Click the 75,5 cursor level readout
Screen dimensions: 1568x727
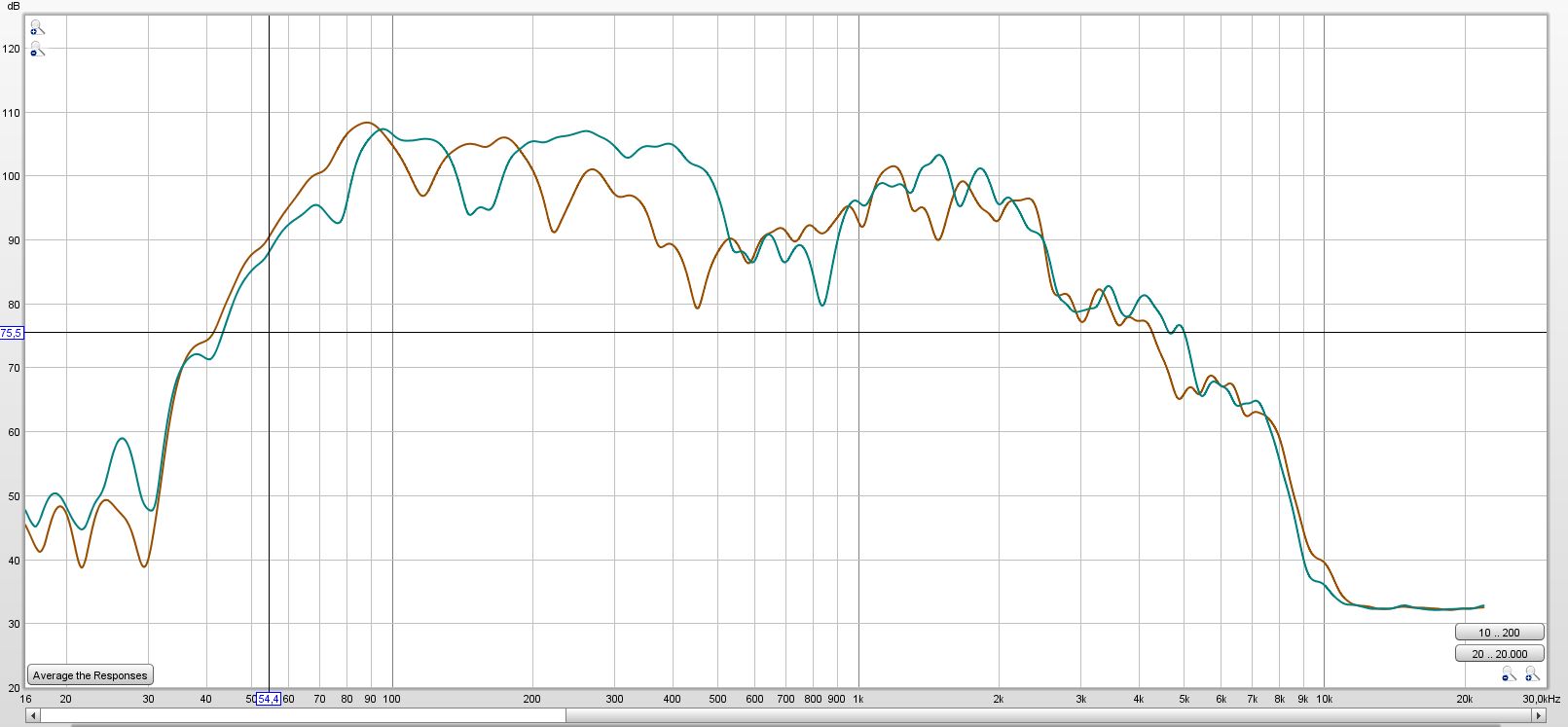pyautogui.click(x=12, y=333)
